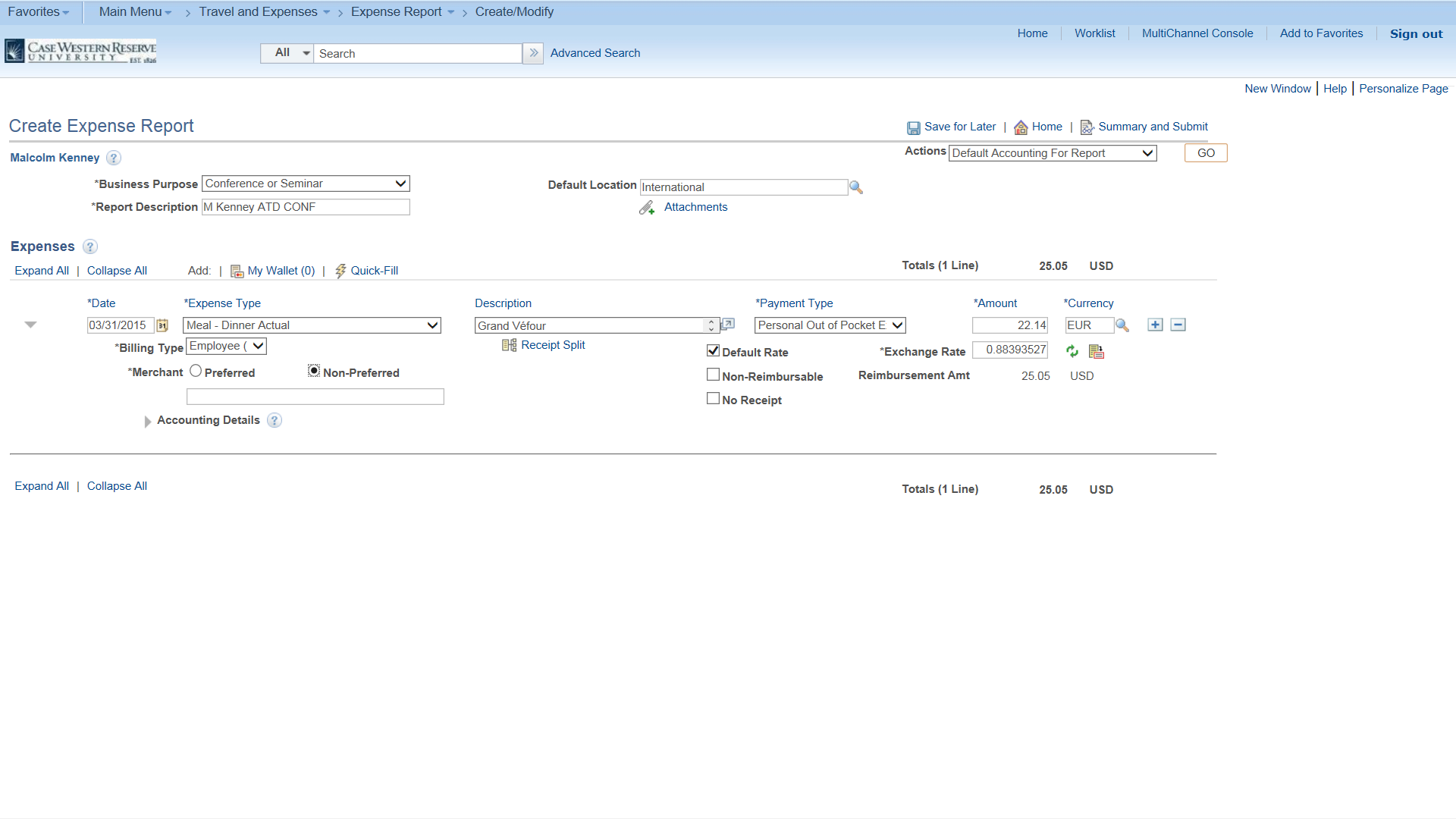Click the refresh exchange rate icon

point(1072,351)
